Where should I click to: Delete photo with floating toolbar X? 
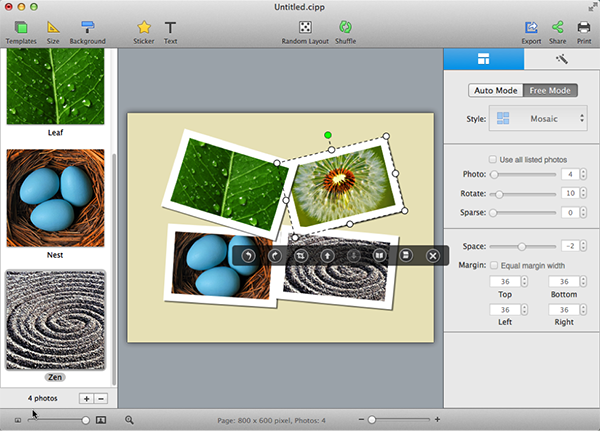(x=432, y=256)
